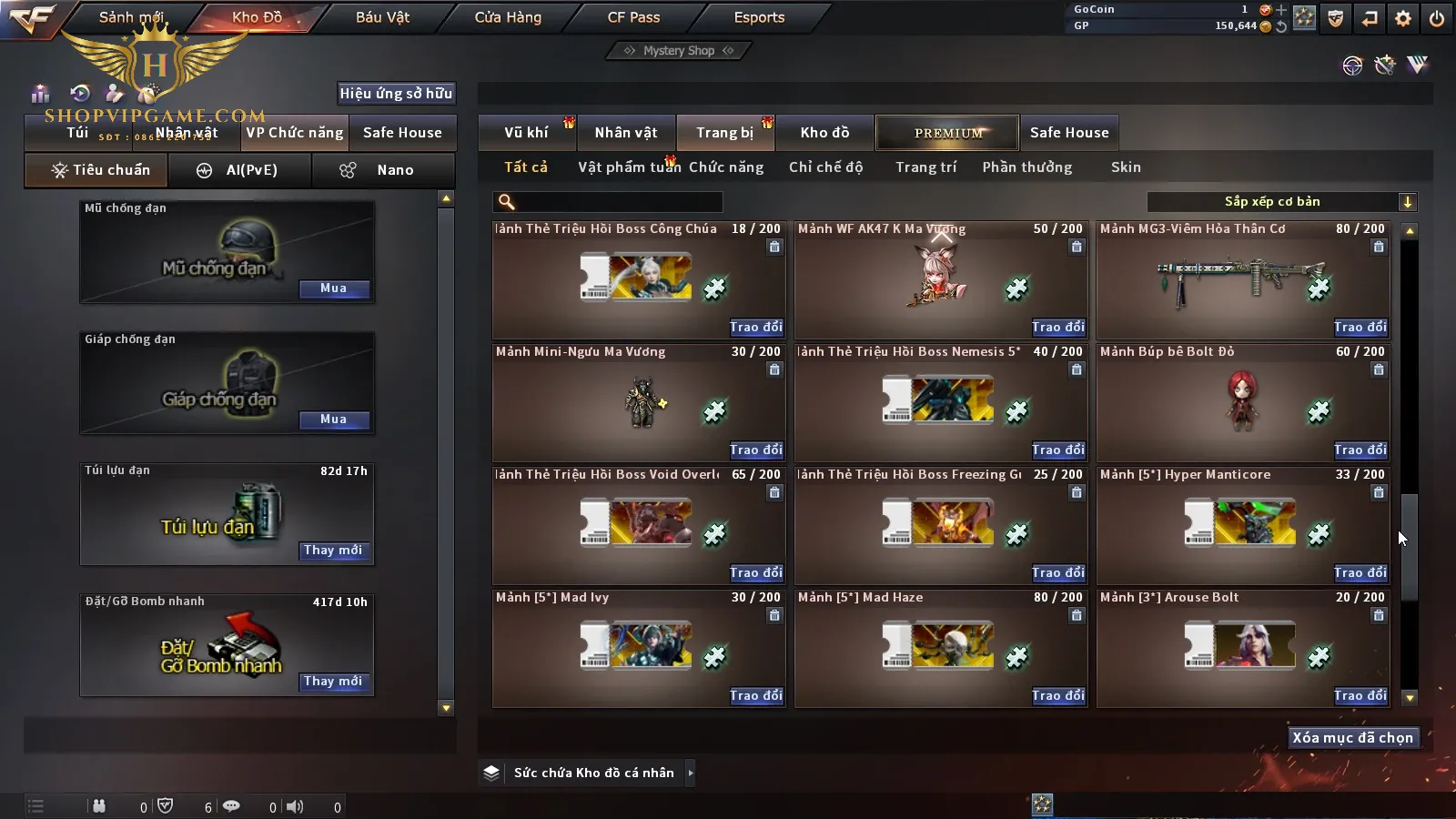Click the speaker icon in bottom bar
Image resolution: width=1456 pixels, height=819 pixels.
(x=295, y=806)
